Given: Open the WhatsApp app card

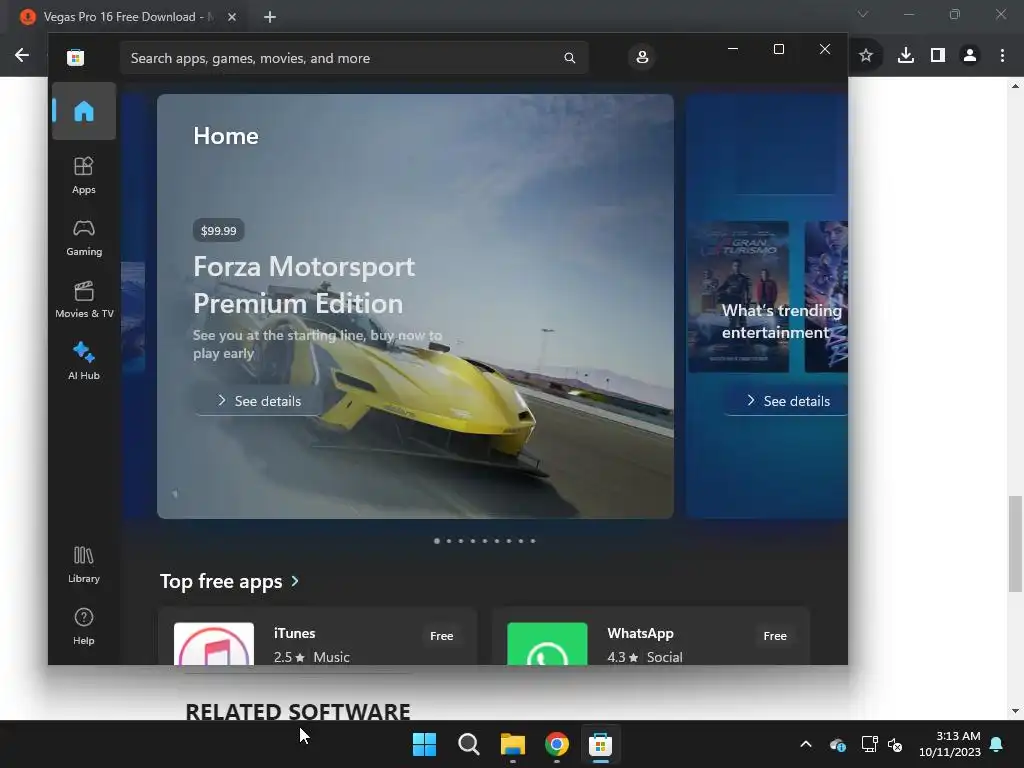Looking at the screenshot, I should click(x=650, y=637).
